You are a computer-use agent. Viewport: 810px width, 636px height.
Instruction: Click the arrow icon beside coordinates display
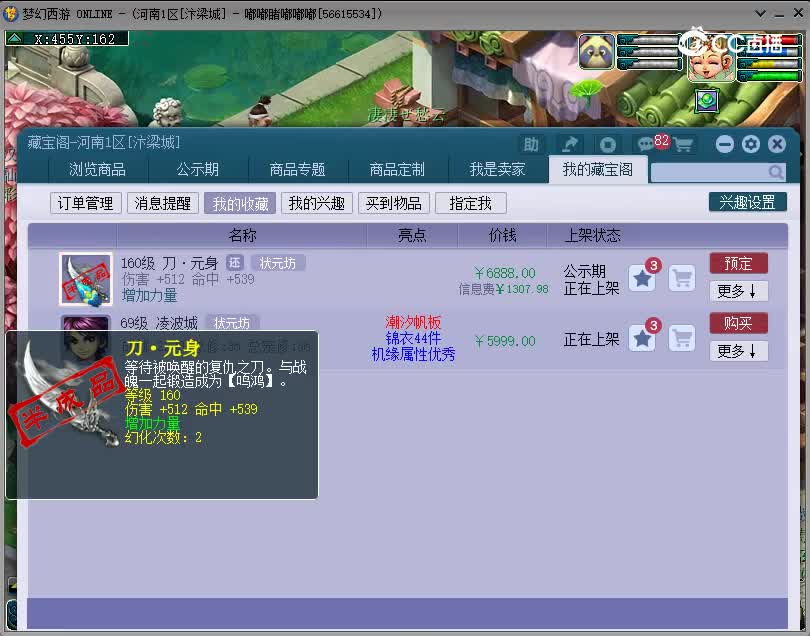[x=14, y=38]
